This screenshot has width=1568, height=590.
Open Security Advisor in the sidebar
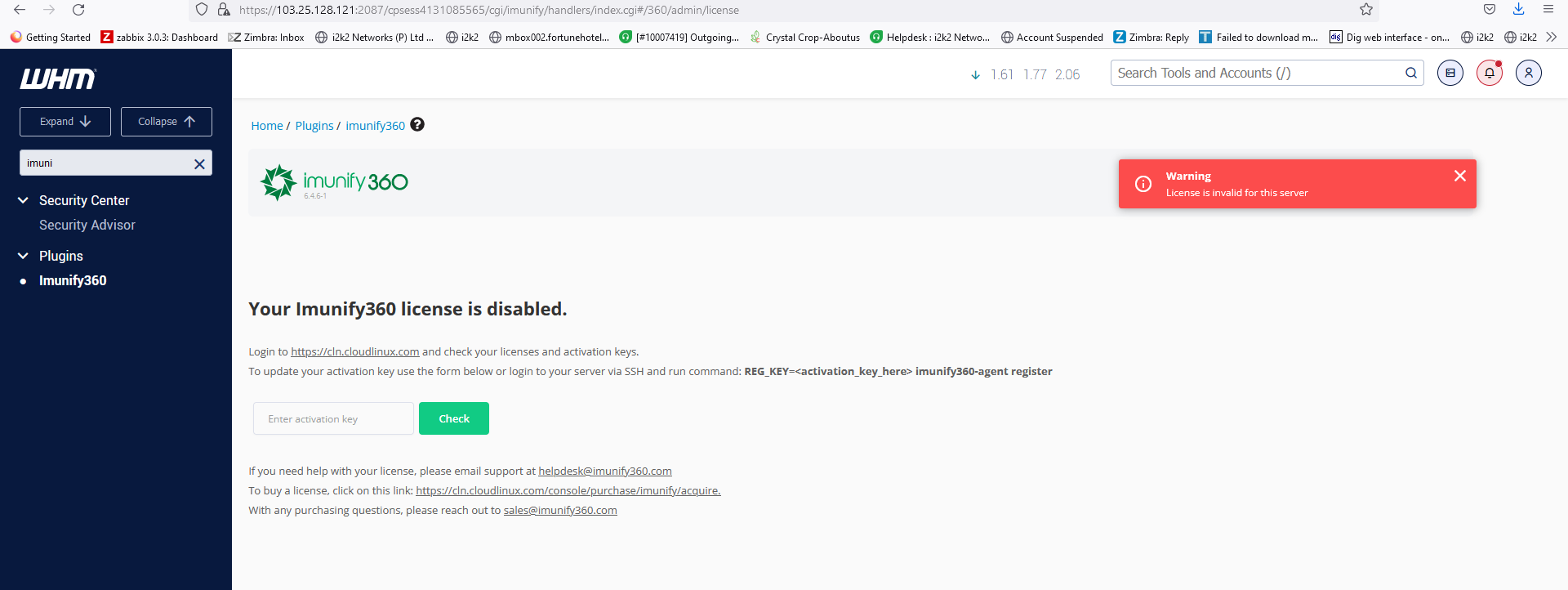87,225
